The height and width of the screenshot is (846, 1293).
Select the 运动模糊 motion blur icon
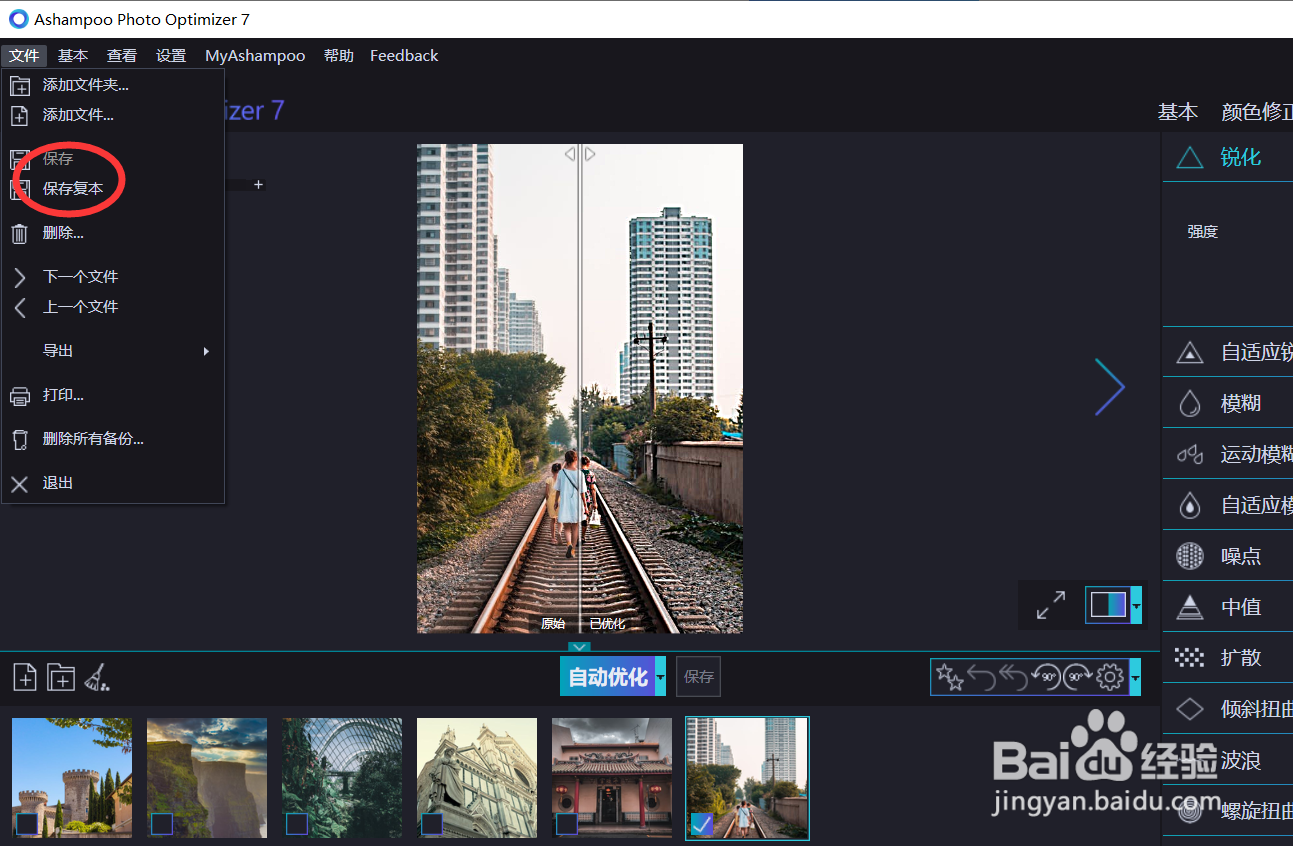click(1189, 455)
